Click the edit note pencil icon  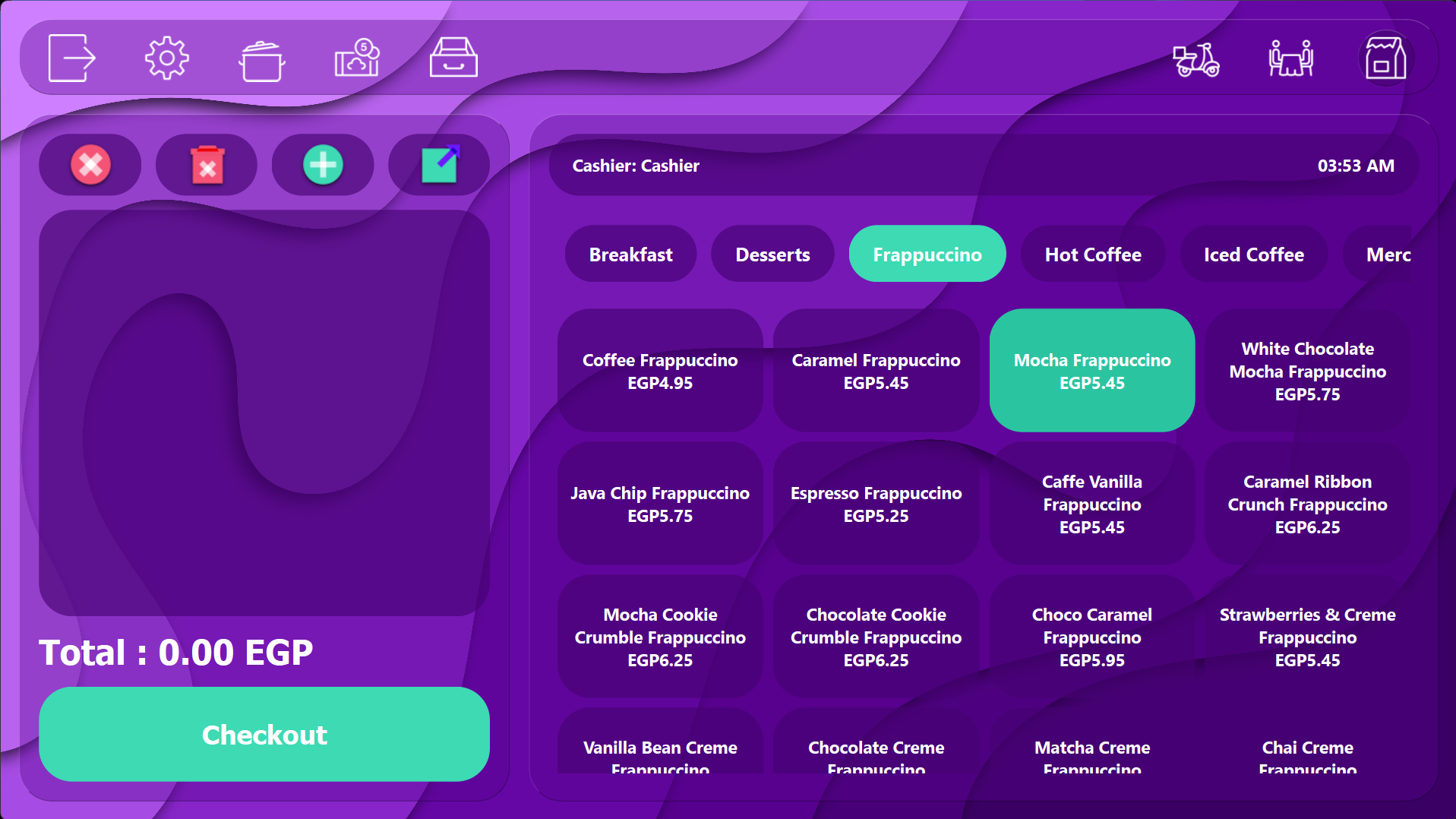[439, 165]
